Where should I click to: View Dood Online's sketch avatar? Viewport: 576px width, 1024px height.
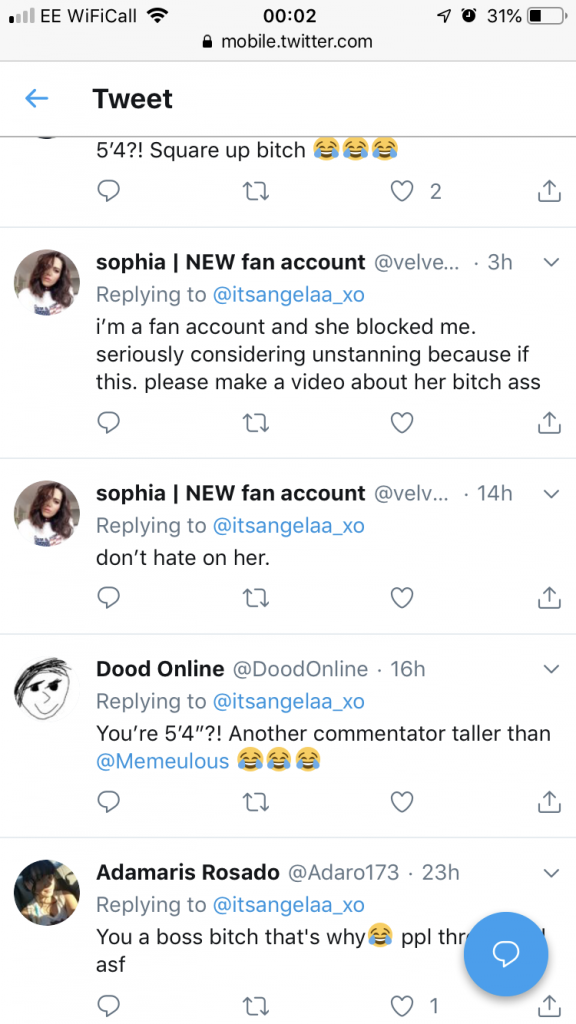pyautogui.click(x=46, y=690)
